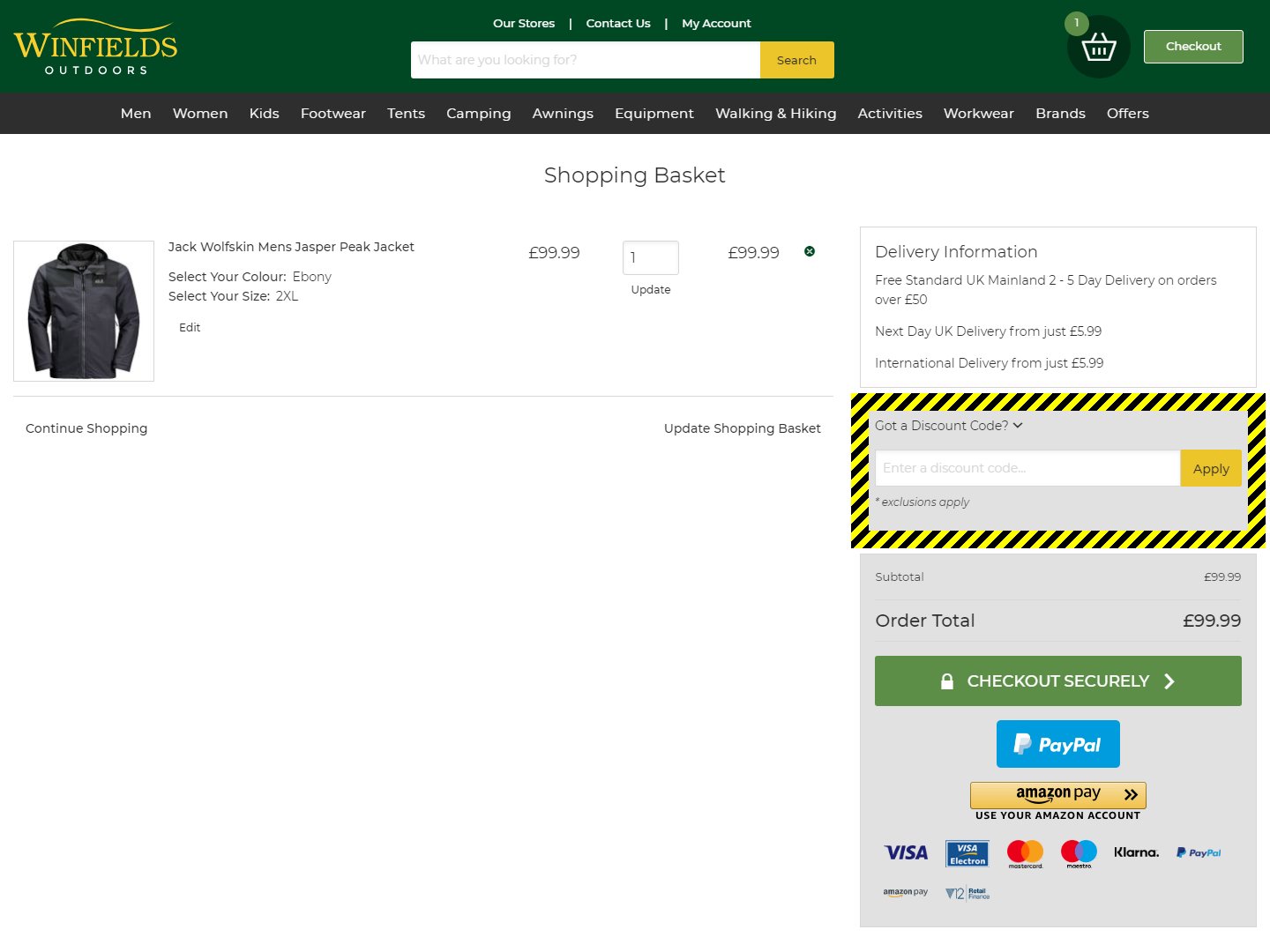Click the V12 Retail Finance logo
The width and height of the screenshot is (1270, 952).
pyautogui.click(x=967, y=893)
